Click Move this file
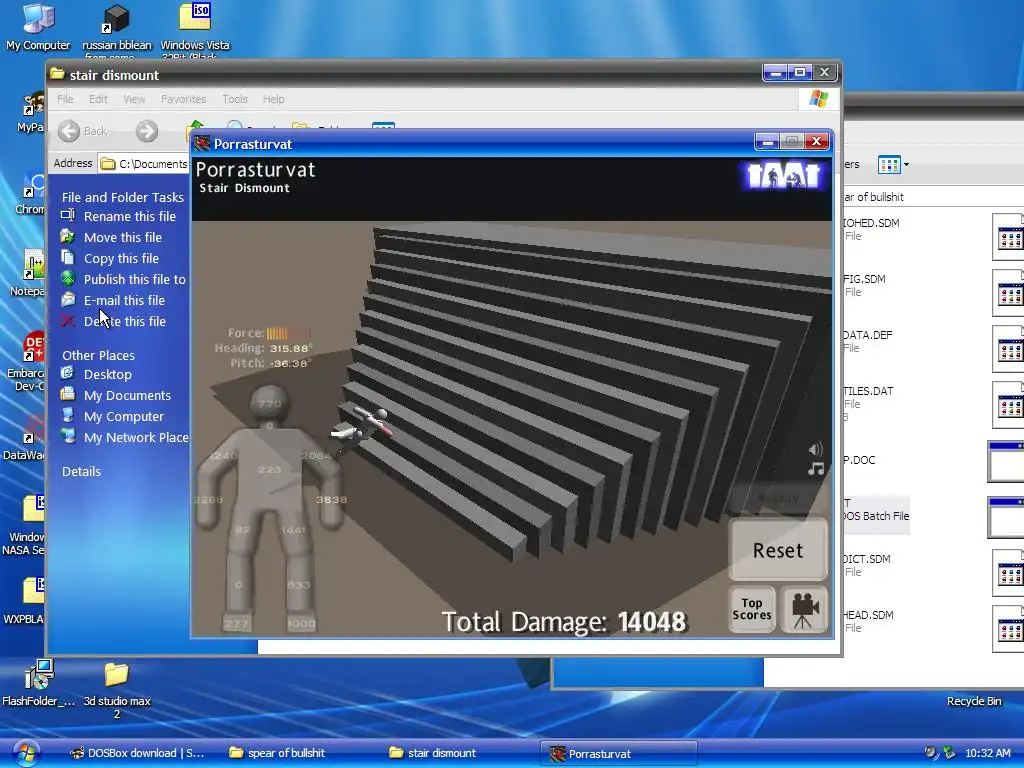This screenshot has width=1024, height=768. tap(123, 237)
